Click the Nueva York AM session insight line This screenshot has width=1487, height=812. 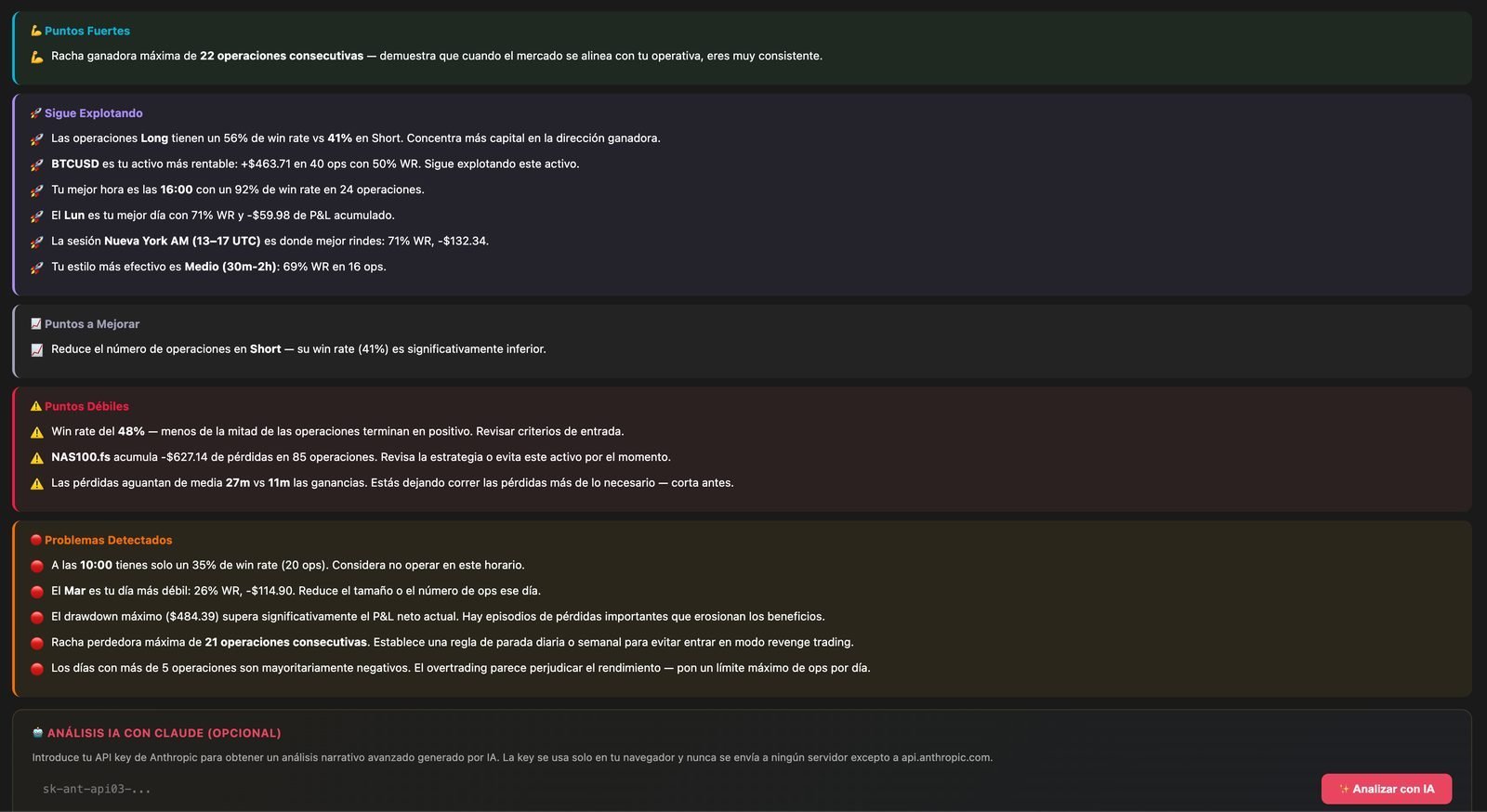tap(270, 241)
